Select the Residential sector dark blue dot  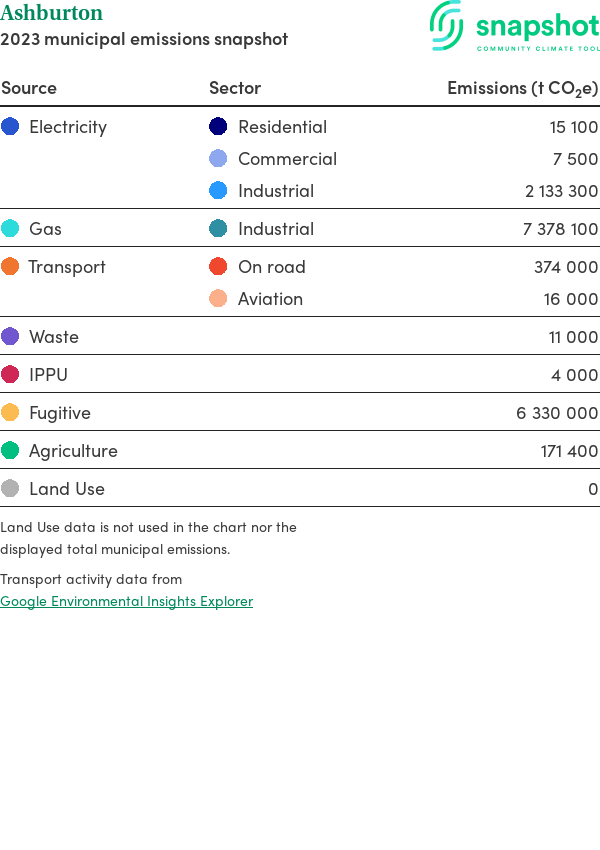click(218, 127)
